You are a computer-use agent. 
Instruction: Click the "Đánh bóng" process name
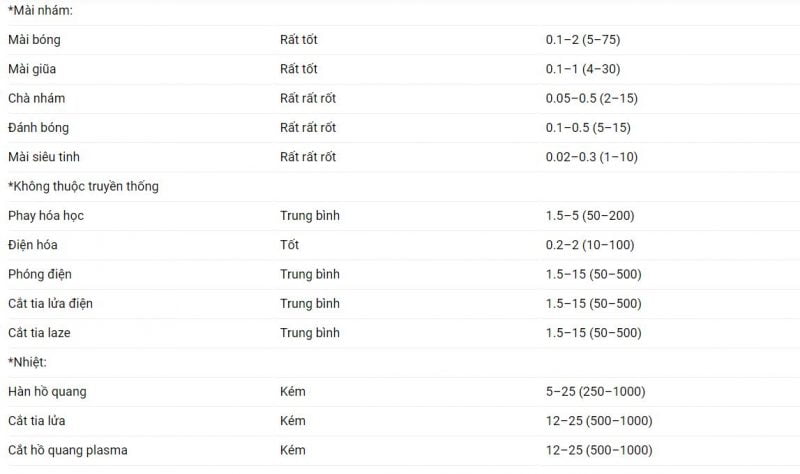(x=38, y=127)
